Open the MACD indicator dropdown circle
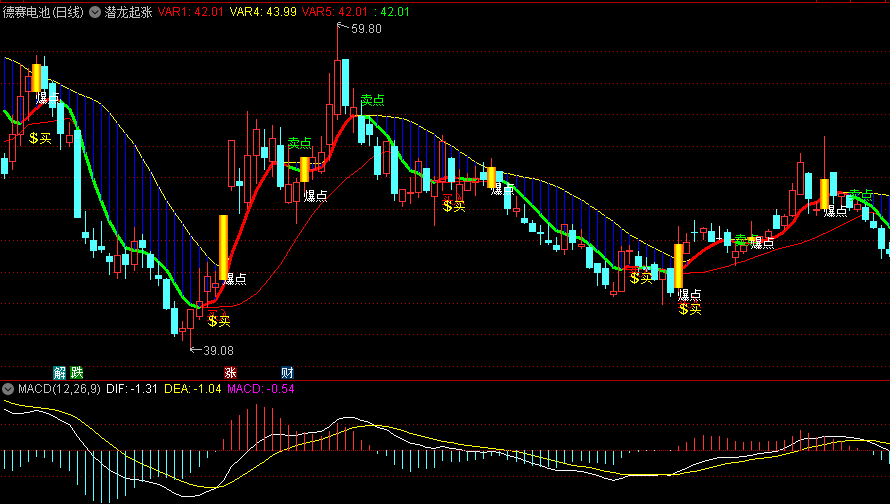Viewport: 890px width, 504px height. [8, 389]
